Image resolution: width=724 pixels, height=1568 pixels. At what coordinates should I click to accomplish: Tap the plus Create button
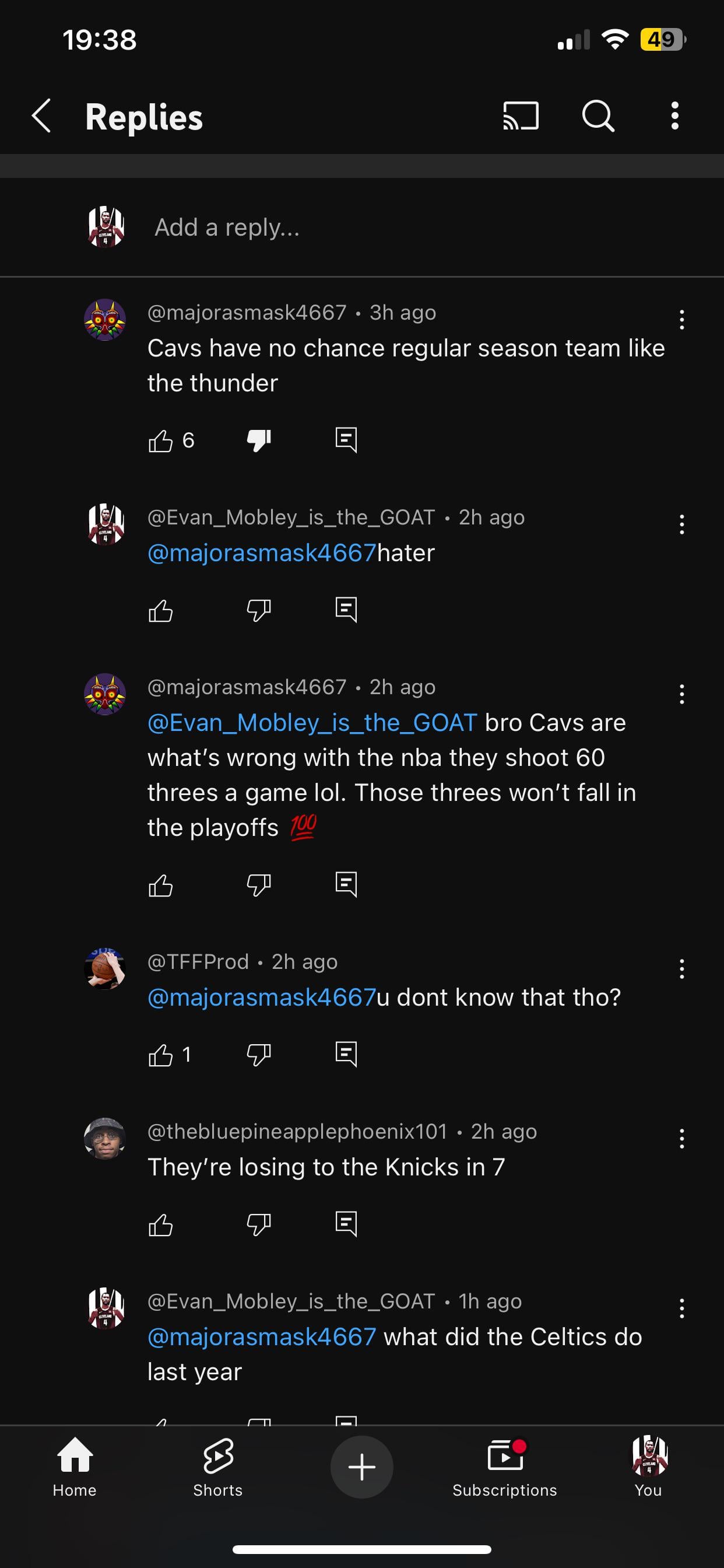362,1466
